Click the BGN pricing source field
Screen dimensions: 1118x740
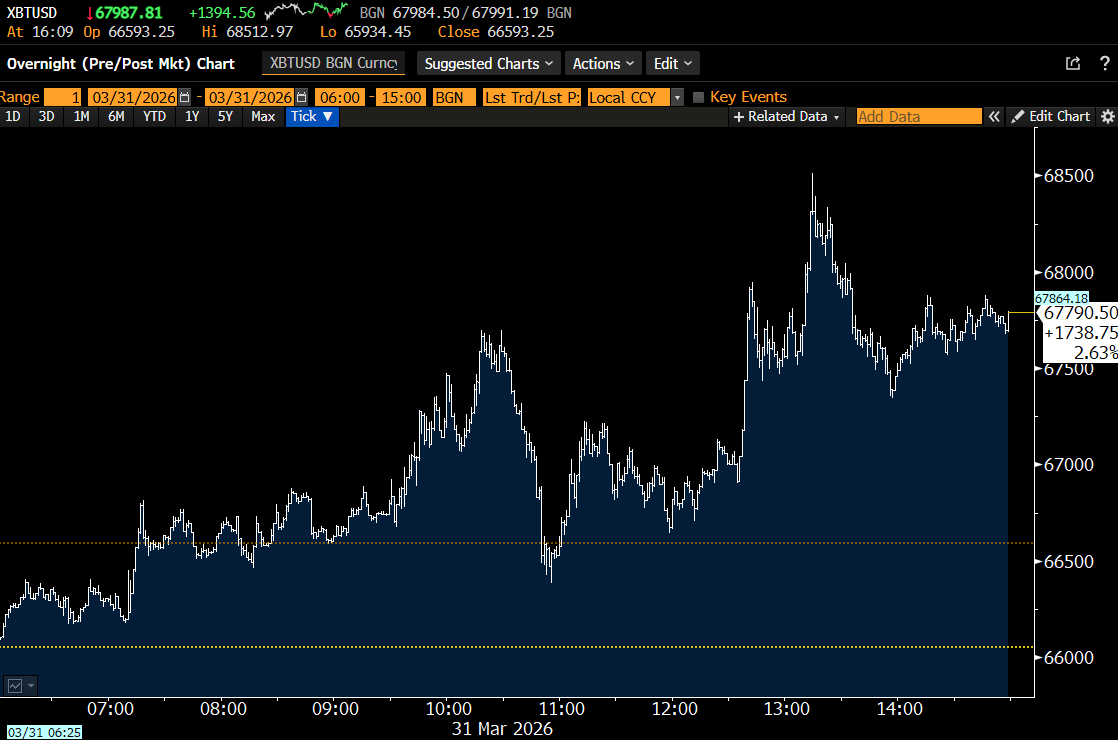click(x=454, y=98)
